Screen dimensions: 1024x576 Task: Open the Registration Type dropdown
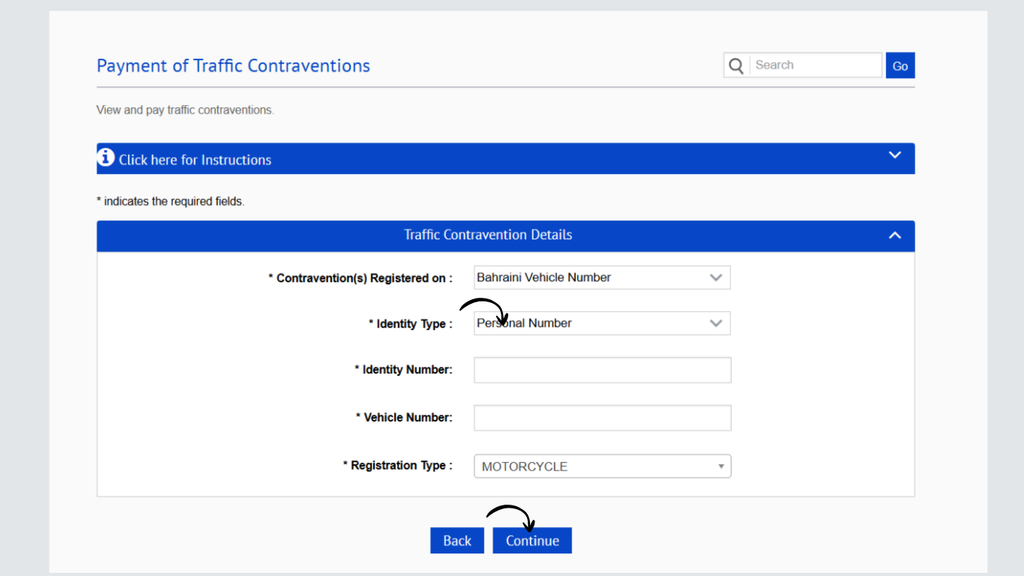602,466
